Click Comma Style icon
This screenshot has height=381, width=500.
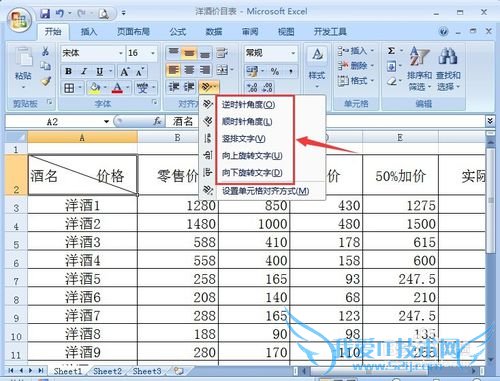pyautogui.click(x=290, y=71)
